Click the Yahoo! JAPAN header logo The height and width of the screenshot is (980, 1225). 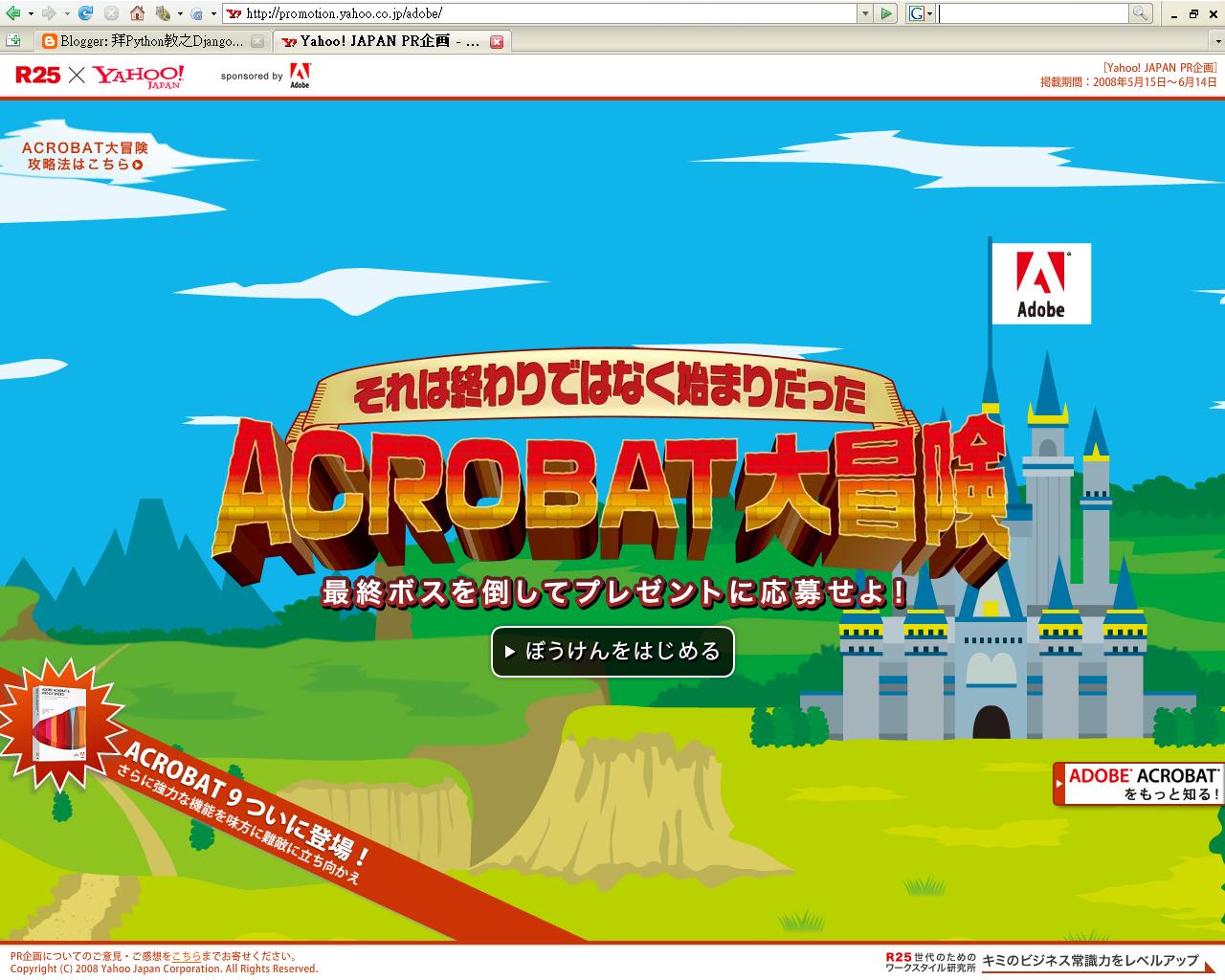[x=139, y=76]
